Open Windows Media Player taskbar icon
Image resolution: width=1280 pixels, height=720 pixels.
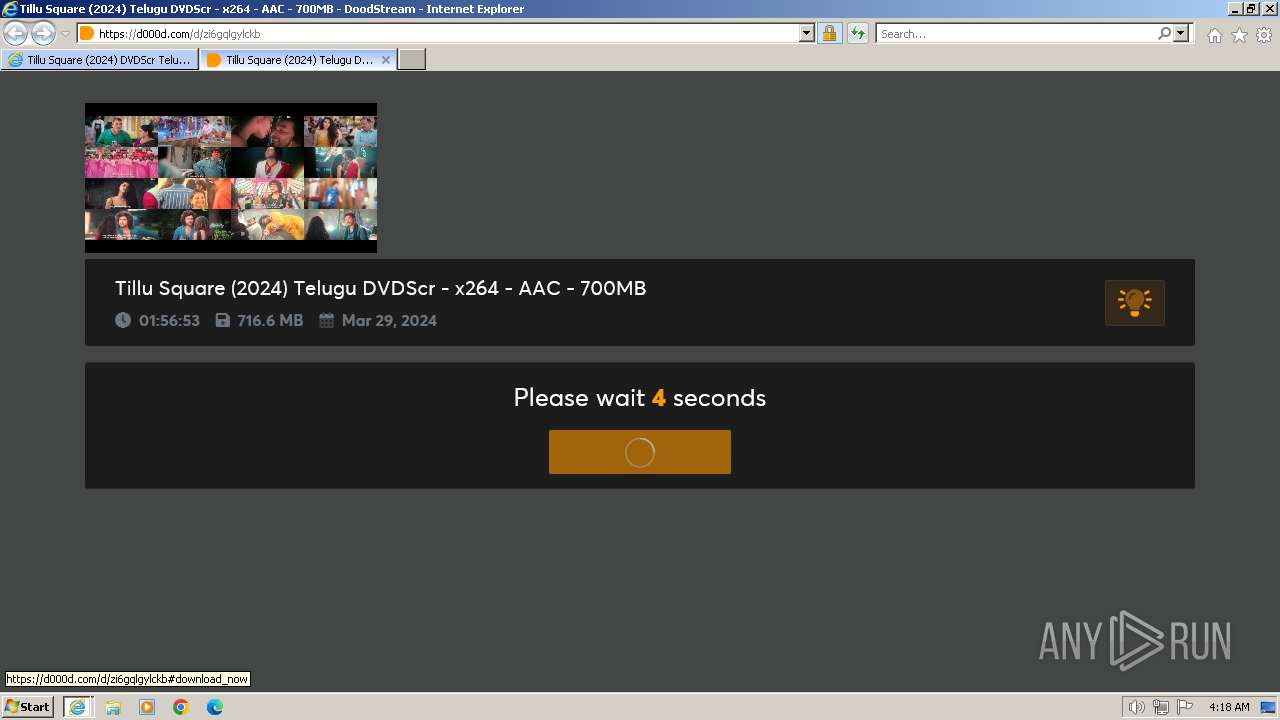click(147, 707)
